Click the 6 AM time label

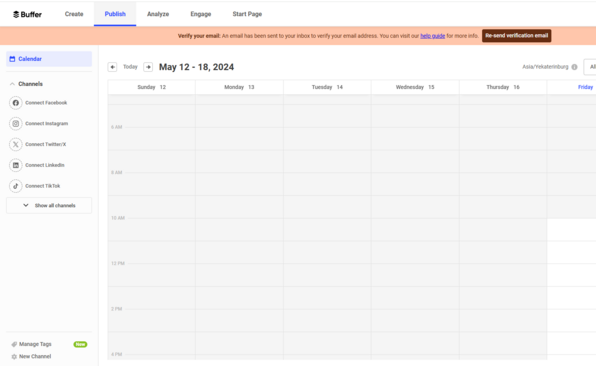117,127
